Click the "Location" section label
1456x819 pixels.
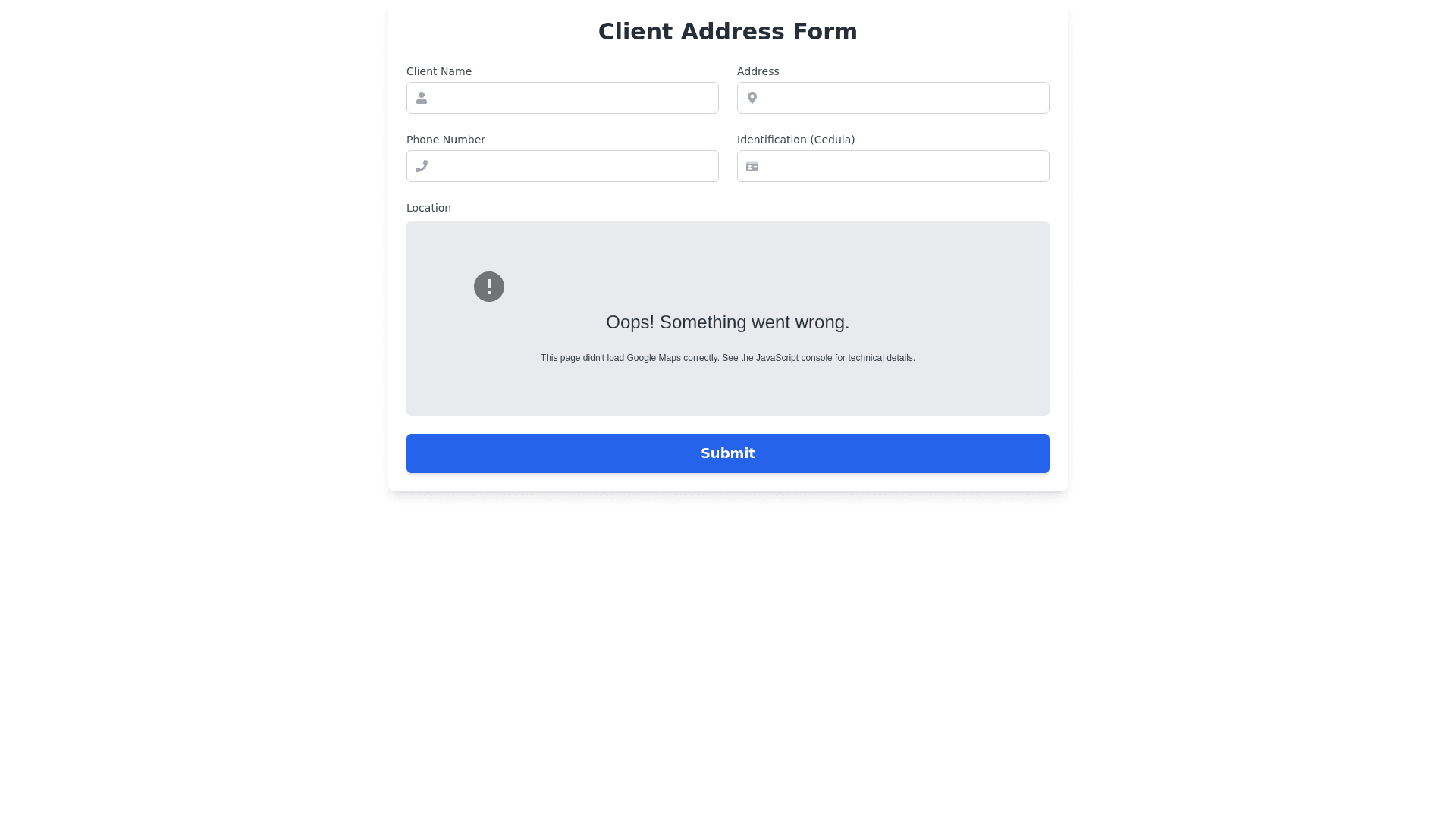click(428, 208)
